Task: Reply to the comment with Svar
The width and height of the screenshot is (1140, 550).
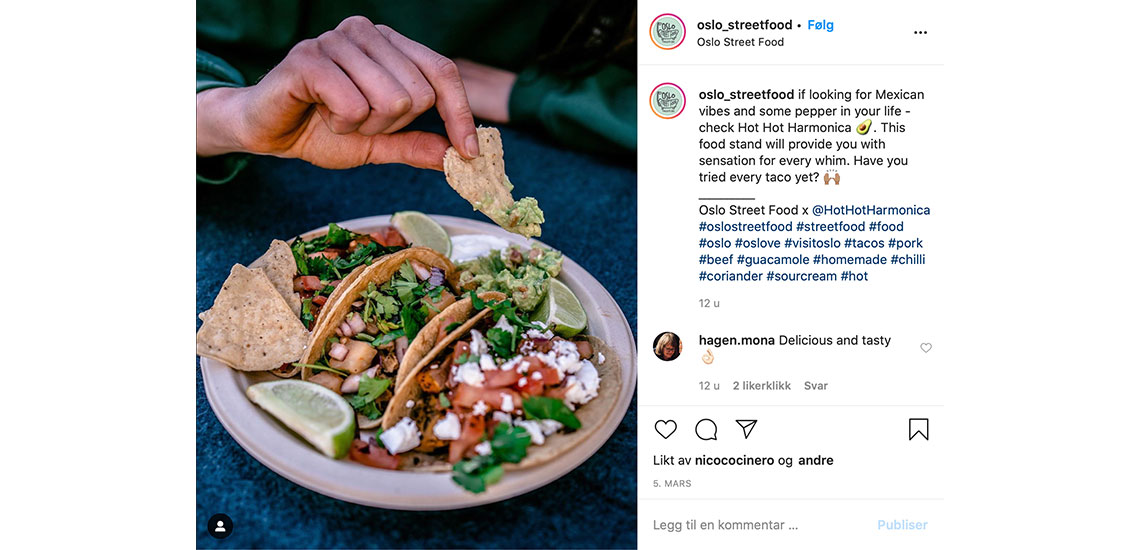Action: [x=816, y=386]
